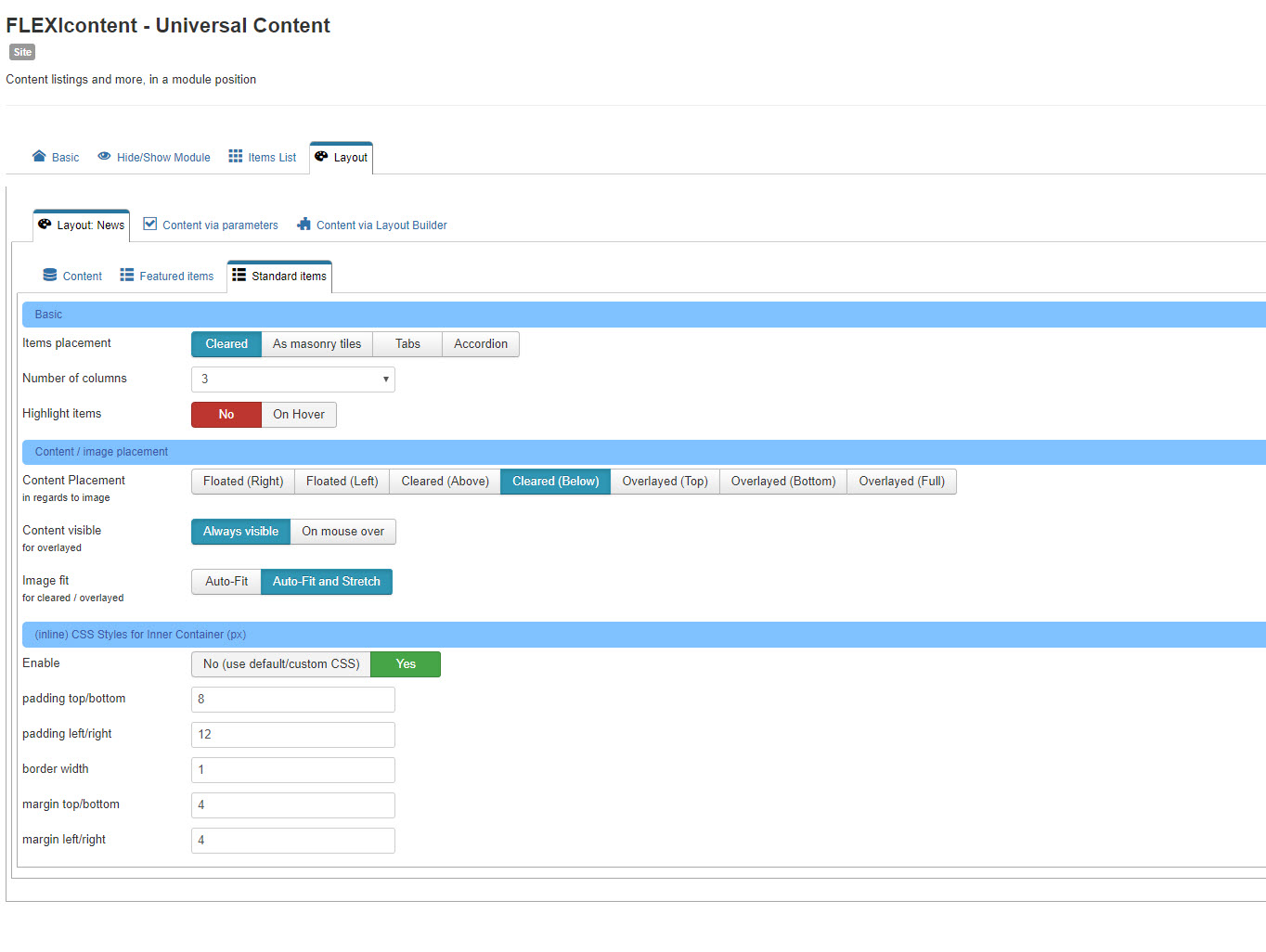Open the Number of columns dropdown
Image resolution: width=1266 pixels, height=952 pixels.
pos(293,380)
